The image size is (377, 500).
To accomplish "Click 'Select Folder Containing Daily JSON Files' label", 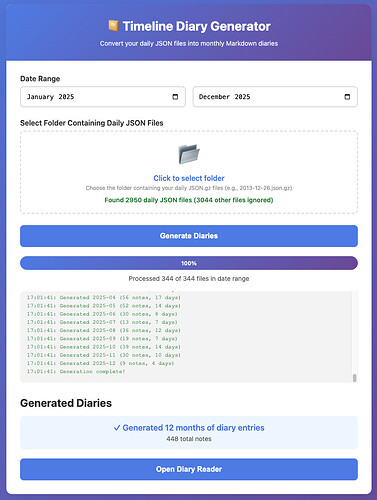I will (x=92, y=123).
